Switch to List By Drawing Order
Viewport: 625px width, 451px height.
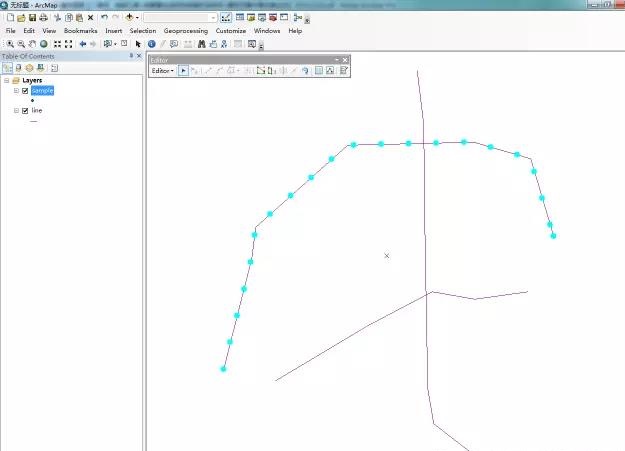(7, 68)
